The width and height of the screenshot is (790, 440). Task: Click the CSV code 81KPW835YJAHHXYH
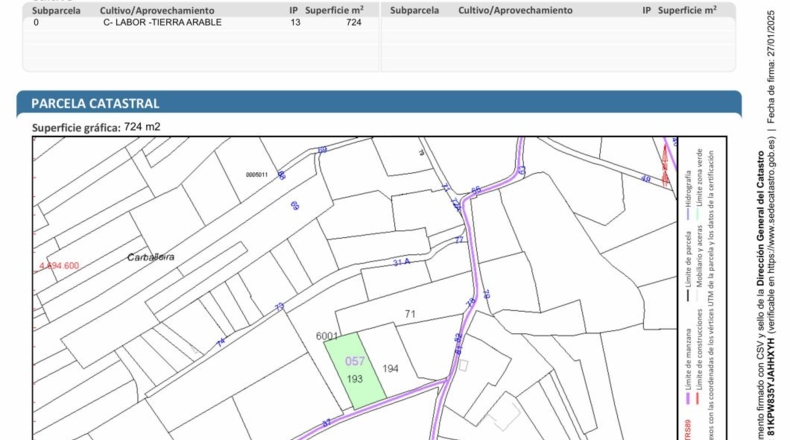click(x=771, y=385)
